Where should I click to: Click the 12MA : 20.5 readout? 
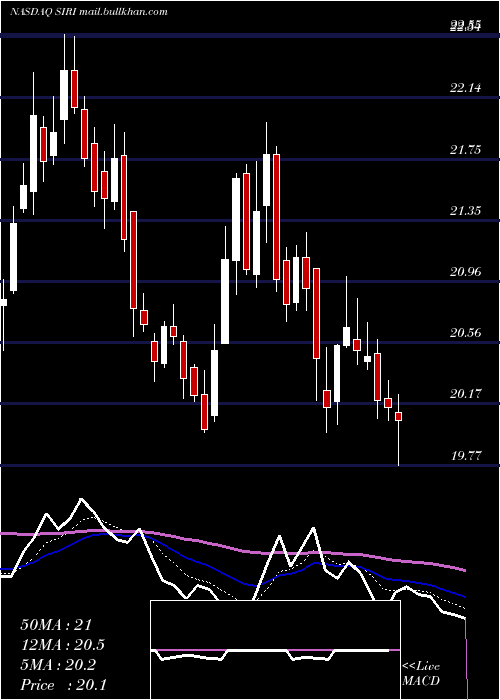click(x=63, y=645)
